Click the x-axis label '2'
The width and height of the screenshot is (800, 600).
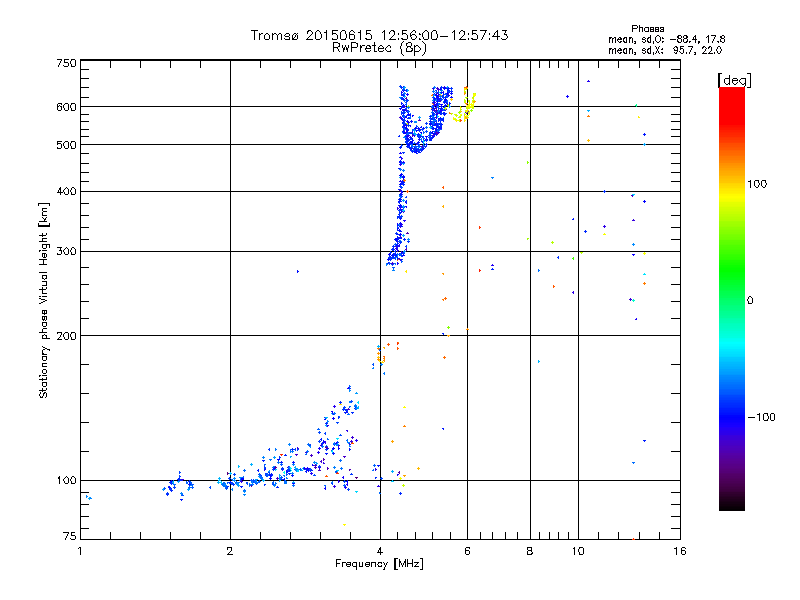[x=230, y=551]
